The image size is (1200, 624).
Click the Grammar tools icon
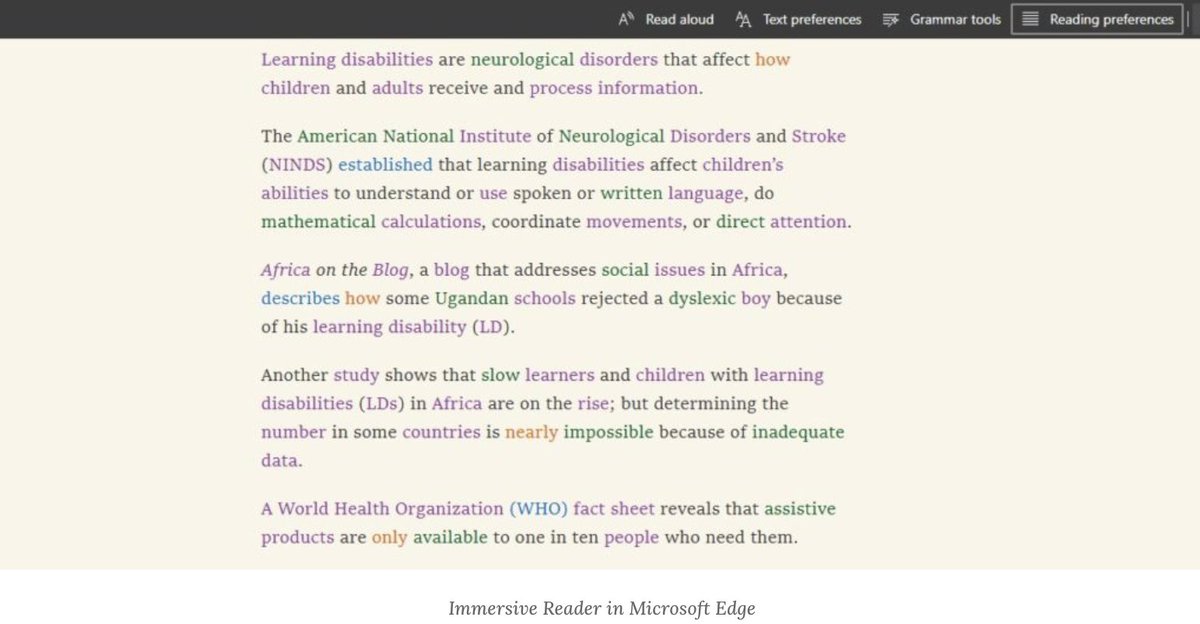[x=890, y=19]
